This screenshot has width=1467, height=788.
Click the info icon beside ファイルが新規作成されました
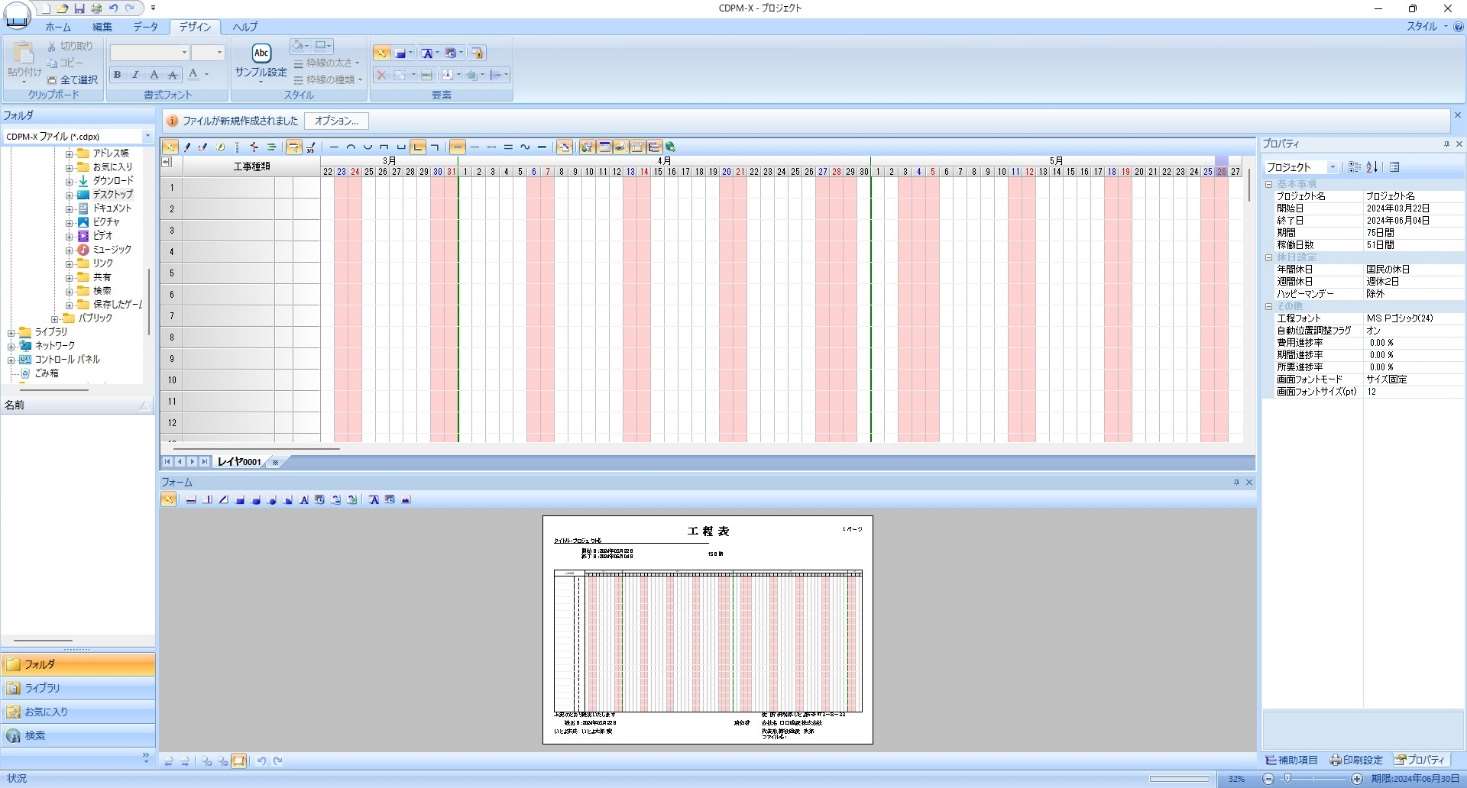pos(171,121)
